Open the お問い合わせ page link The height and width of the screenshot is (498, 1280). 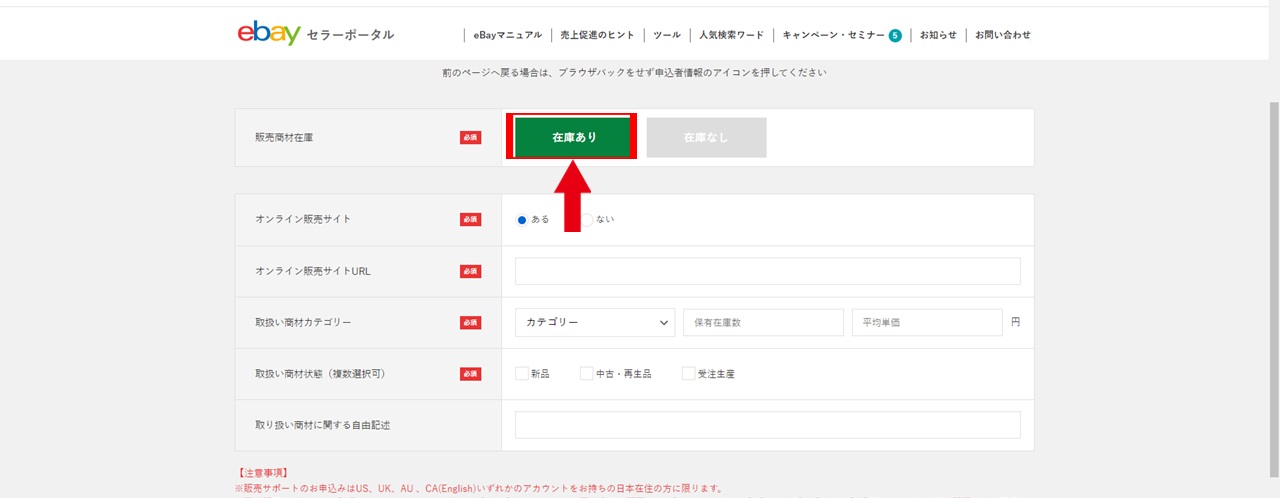click(1003, 35)
